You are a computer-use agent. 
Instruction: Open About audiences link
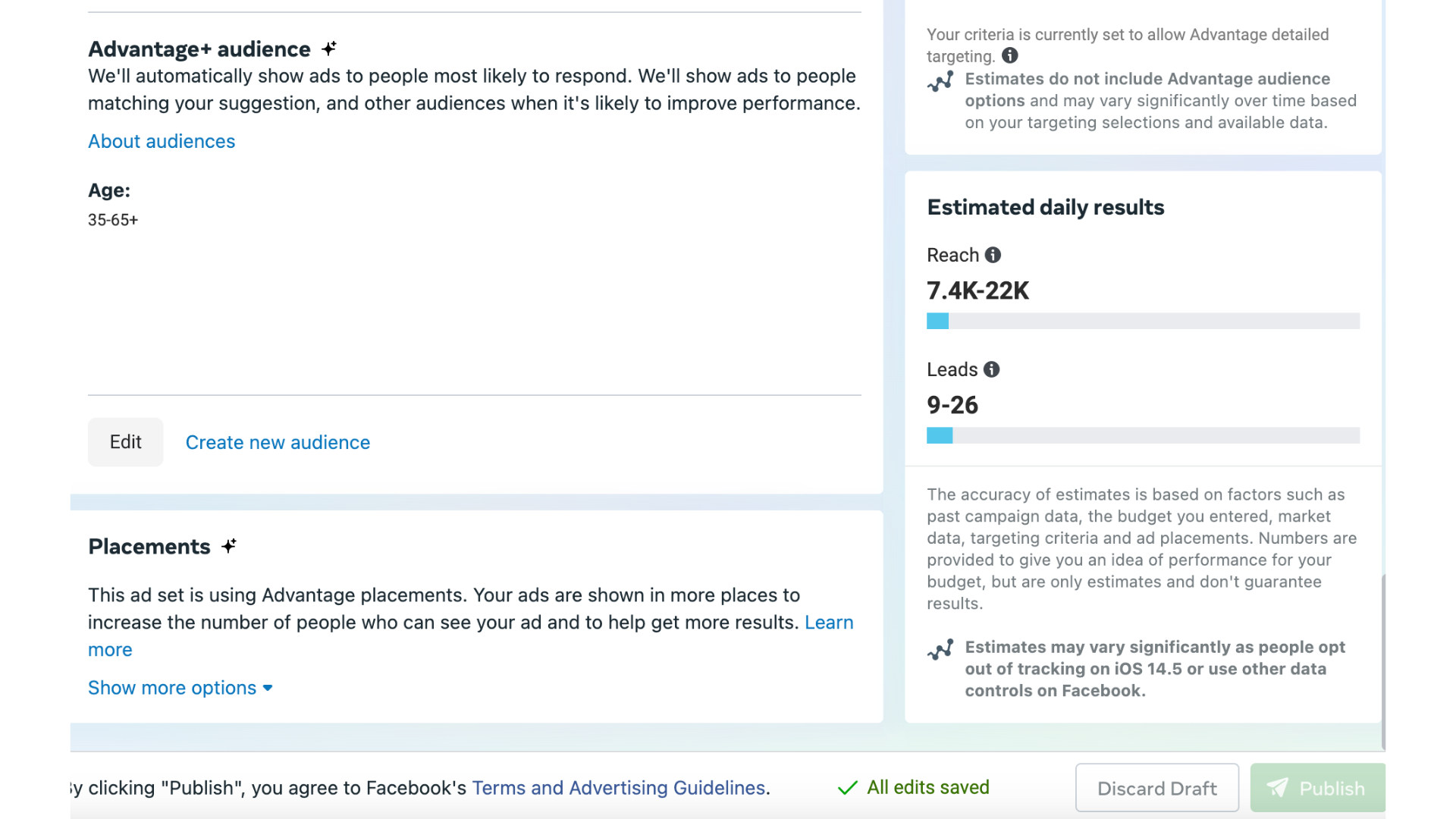(162, 141)
